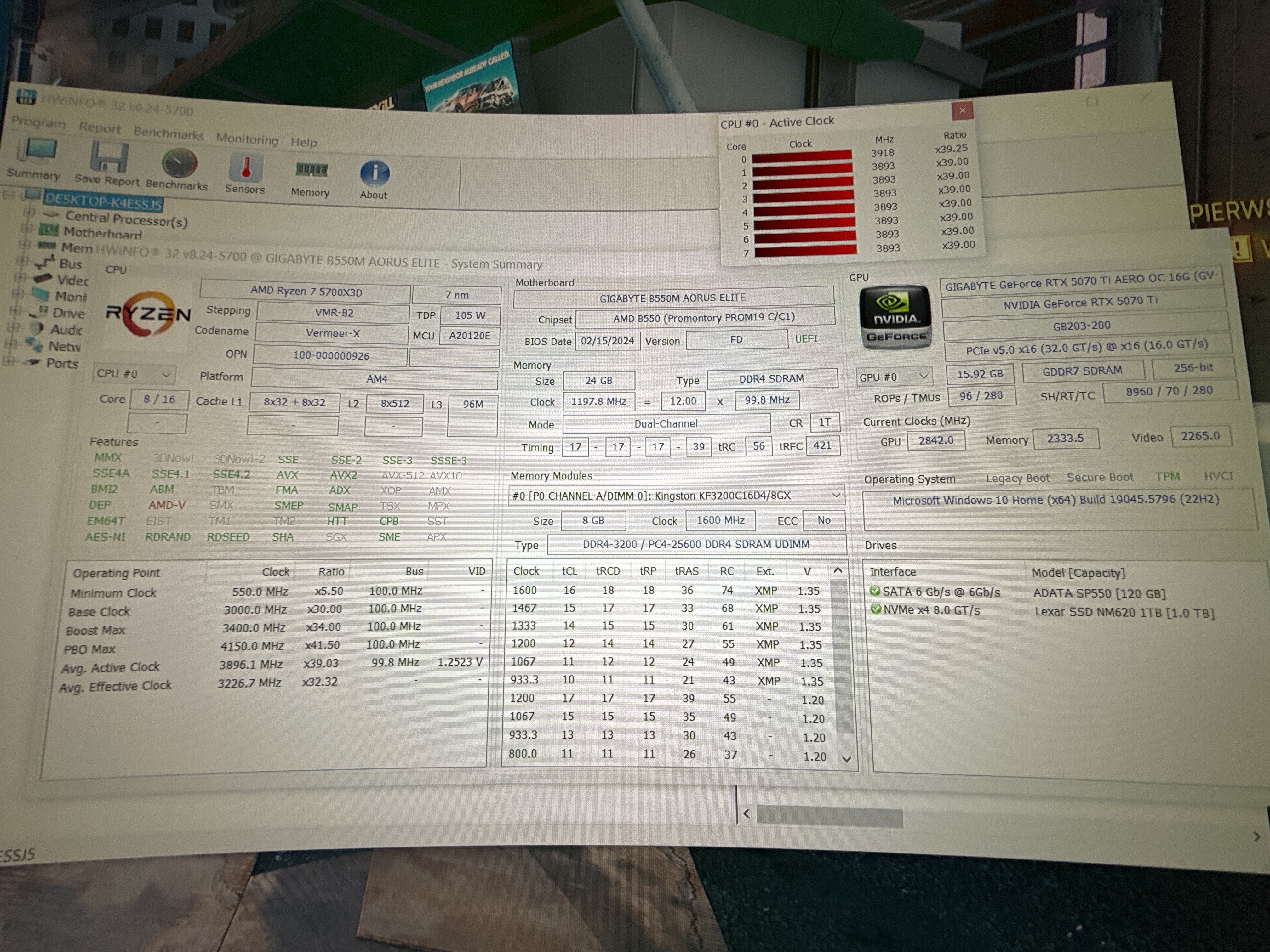1270x952 pixels.
Task: Click the Dual-Channel mode field
Action: 666,423
